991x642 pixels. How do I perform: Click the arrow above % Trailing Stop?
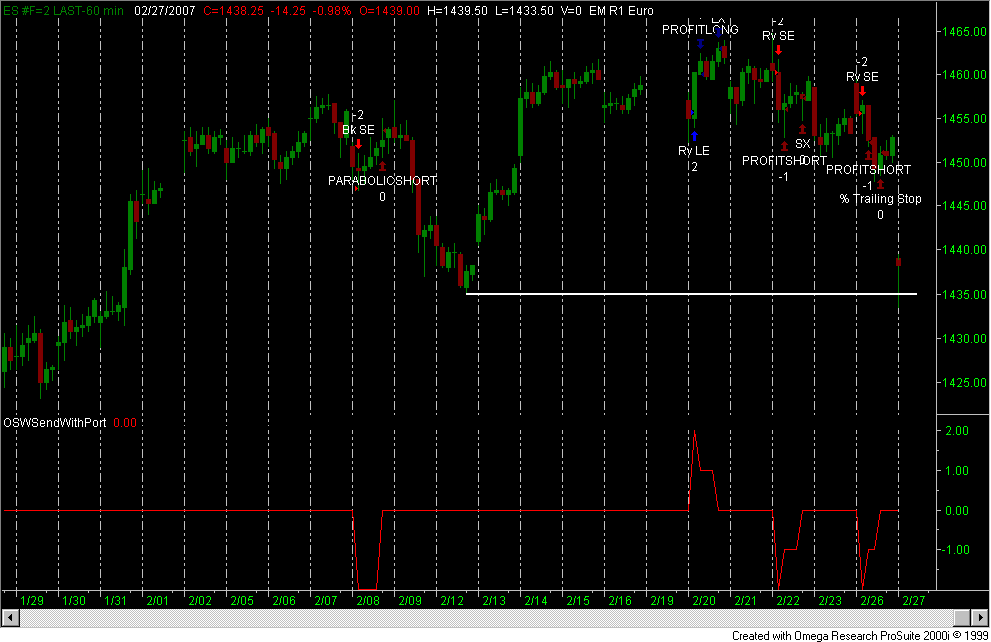coord(881,184)
